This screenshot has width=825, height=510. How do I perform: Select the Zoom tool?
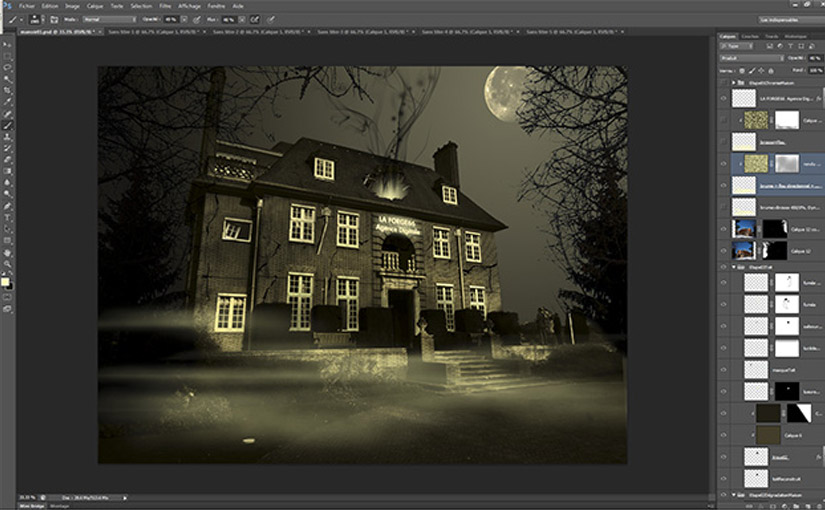tap(7, 264)
